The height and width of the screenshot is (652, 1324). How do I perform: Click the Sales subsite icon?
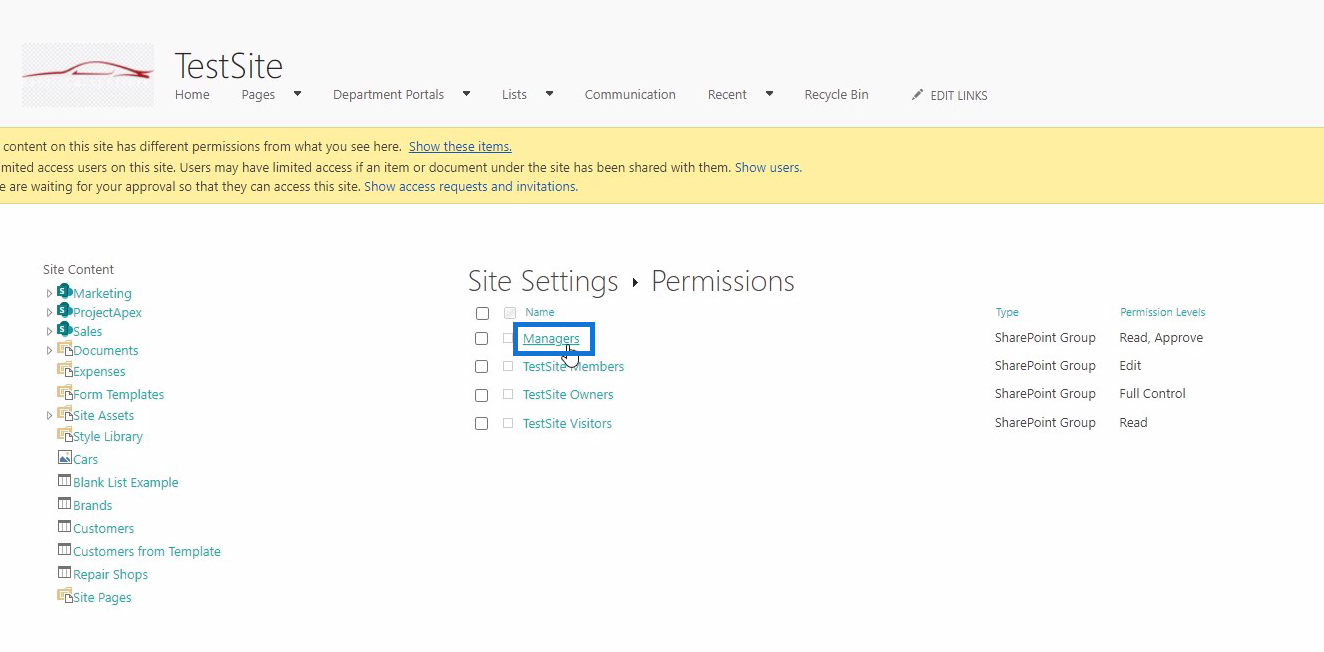pyautogui.click(x=65, y=330)
